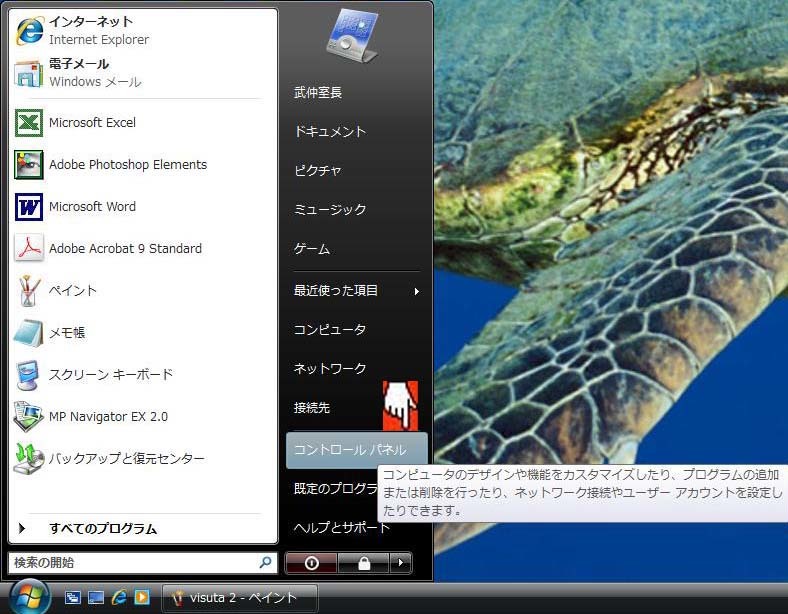The image size is (788, 614).
Task: Open the ペイント (Paint) program
Action: pyautogui.click(x=72, y=291)
